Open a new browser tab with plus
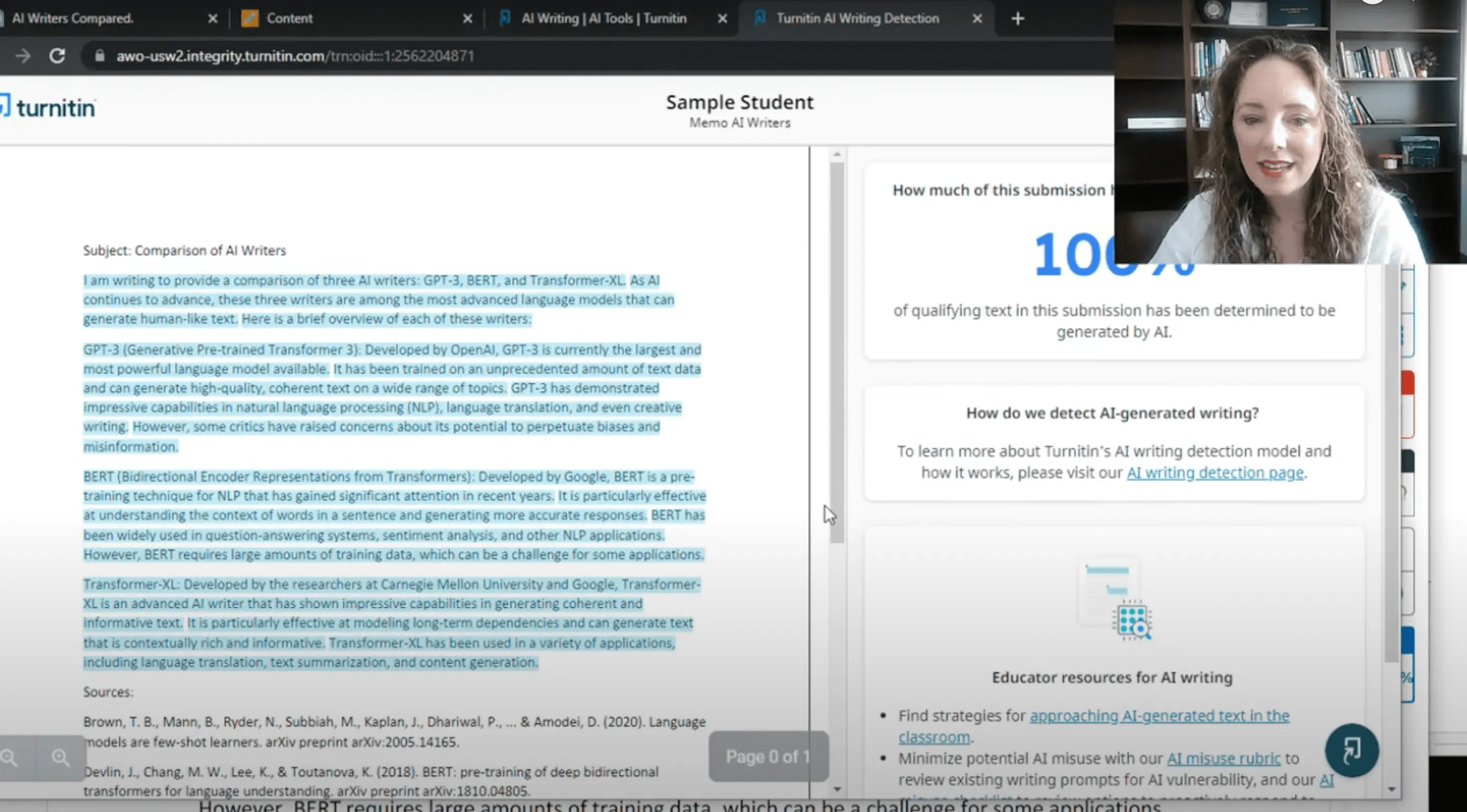This screenshot has height=812, width=1467. [x=1018, y=19]
